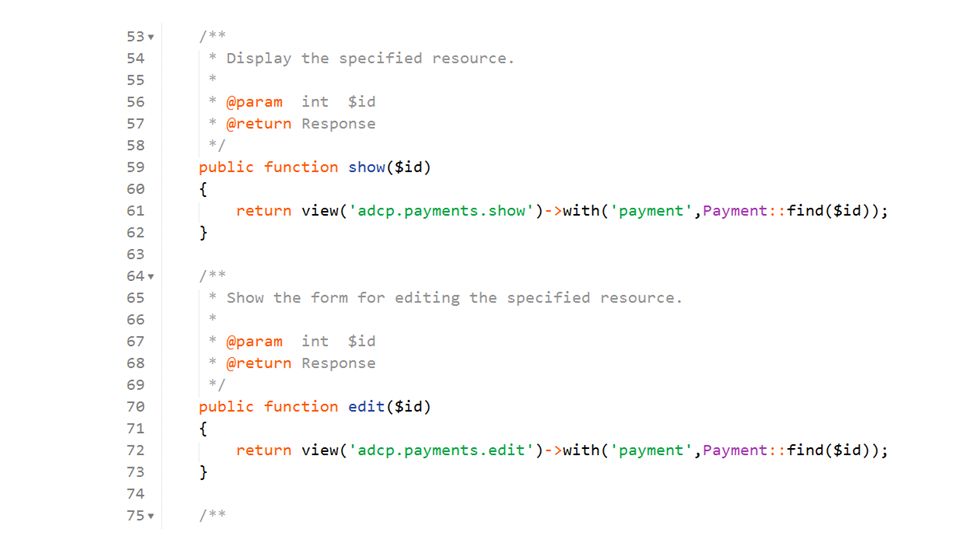Place cursor on the edit function name
960x540 pixels.
pyautogui.click(x=367, y=407)
